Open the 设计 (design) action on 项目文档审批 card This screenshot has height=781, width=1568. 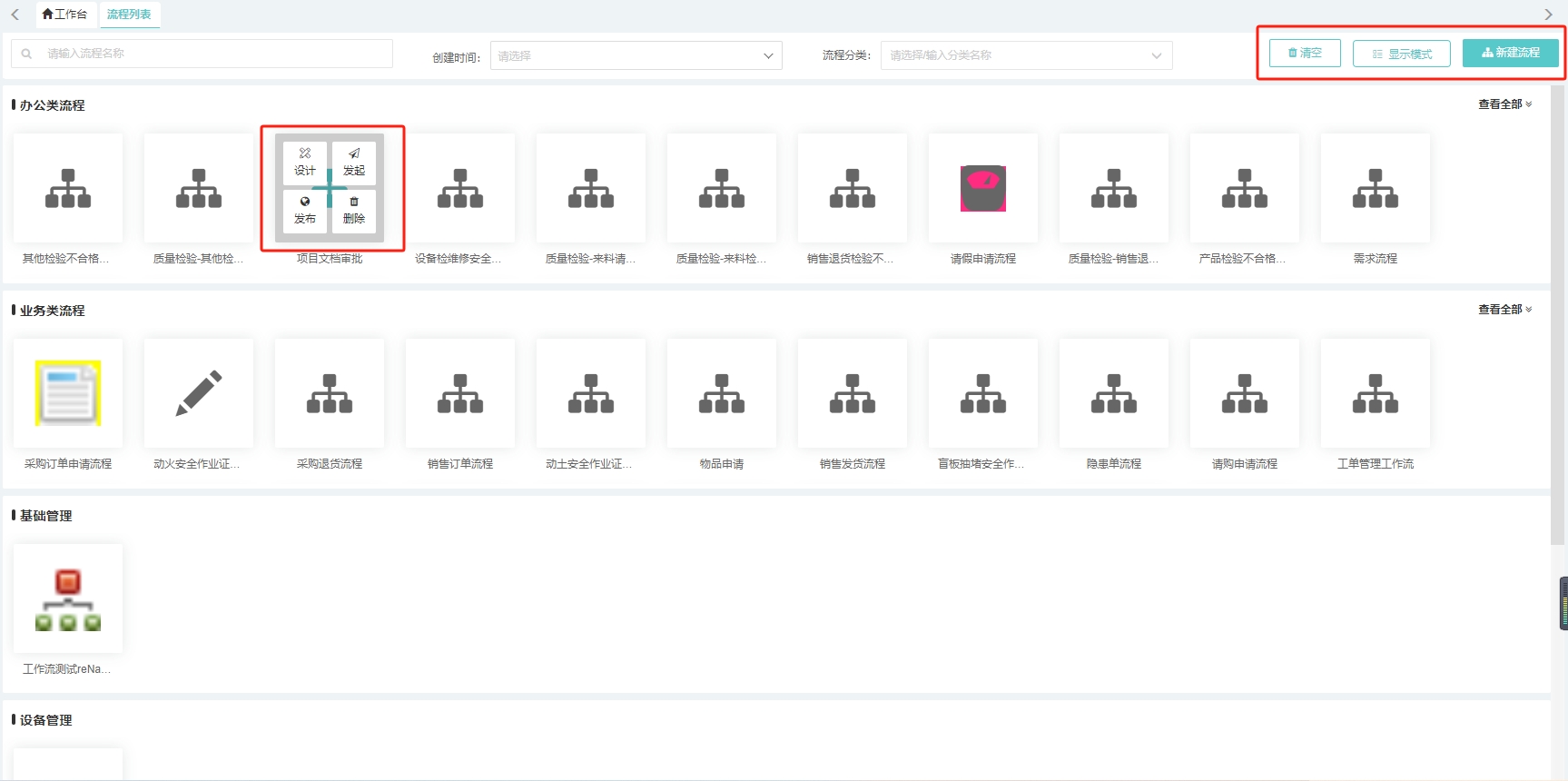click(x=305, y=163)
